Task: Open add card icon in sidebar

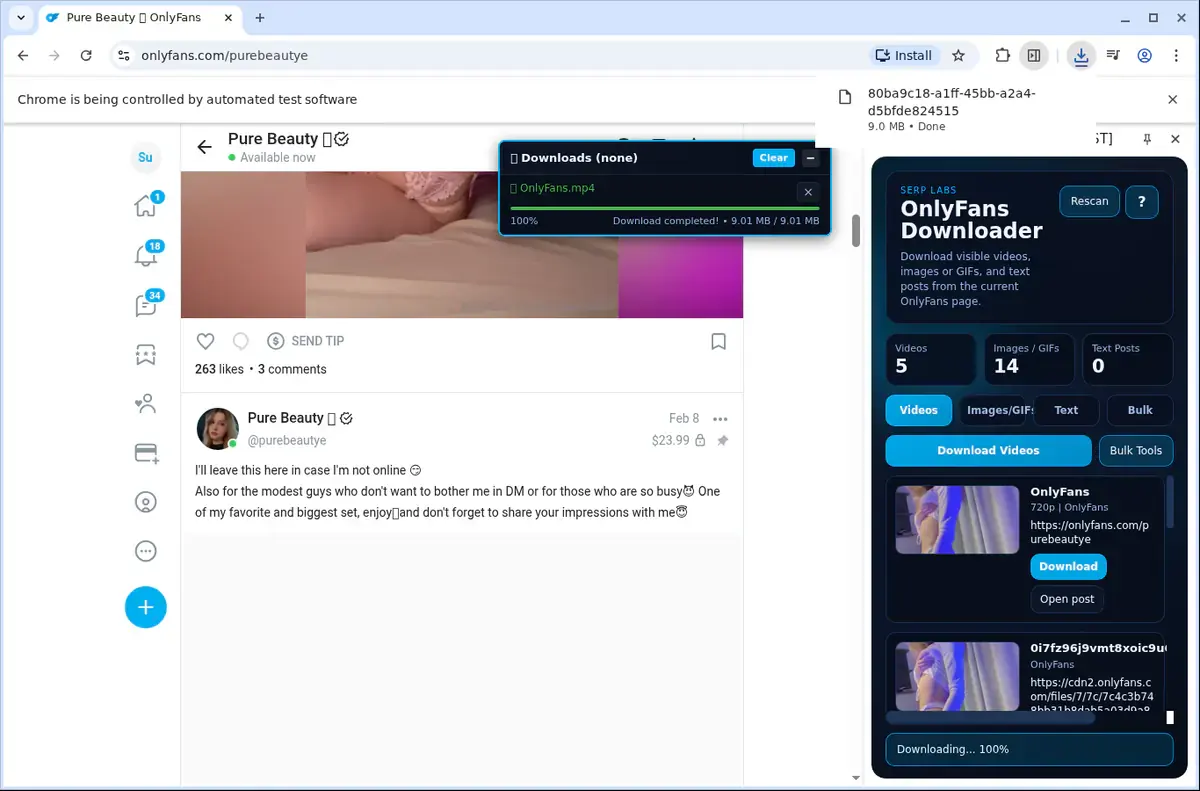Action: (x=146, y=453)
